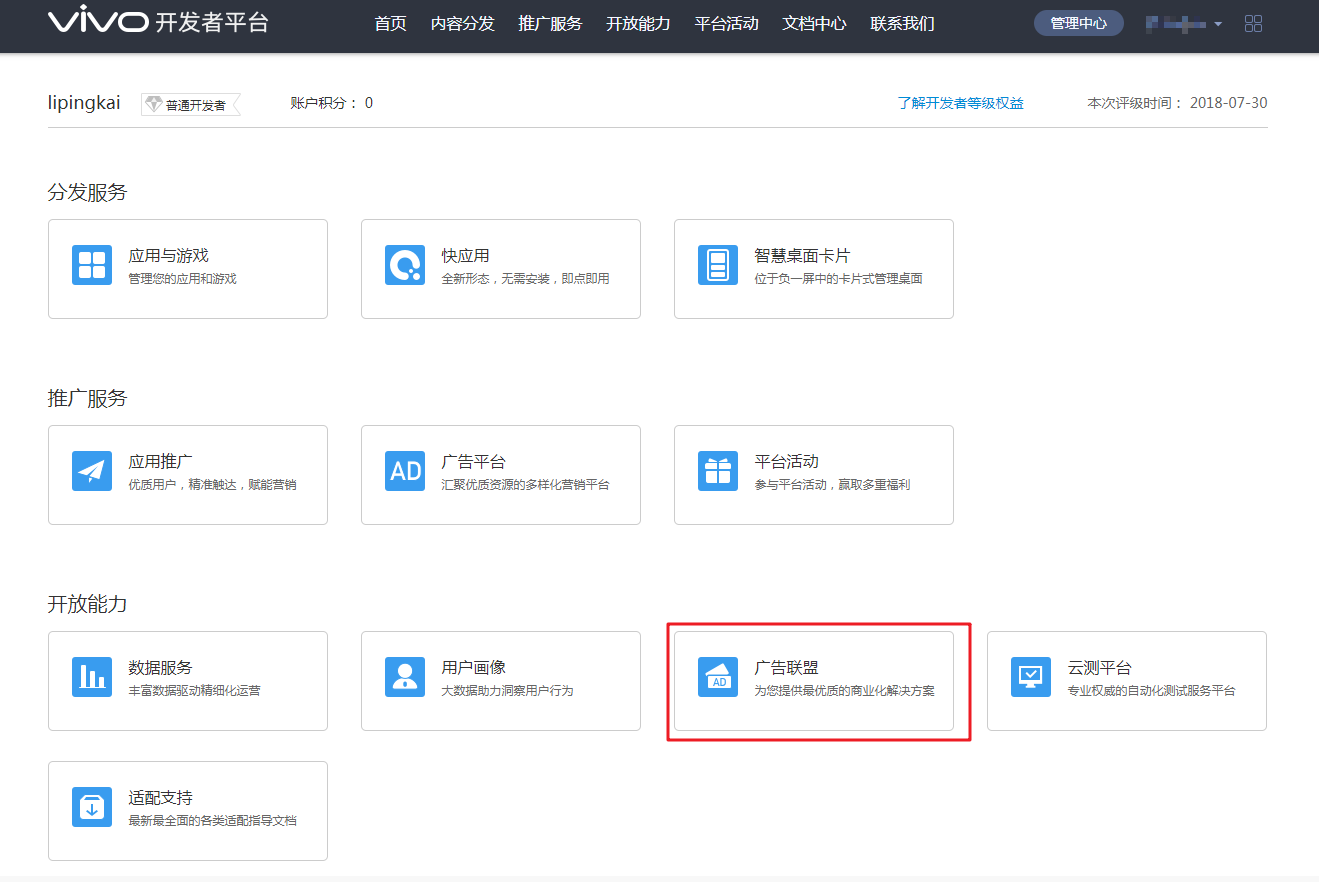Open the 了解开发者等级权益 link
The image size is (1319, 882).
pyautogui.click(x=960, y=103)
